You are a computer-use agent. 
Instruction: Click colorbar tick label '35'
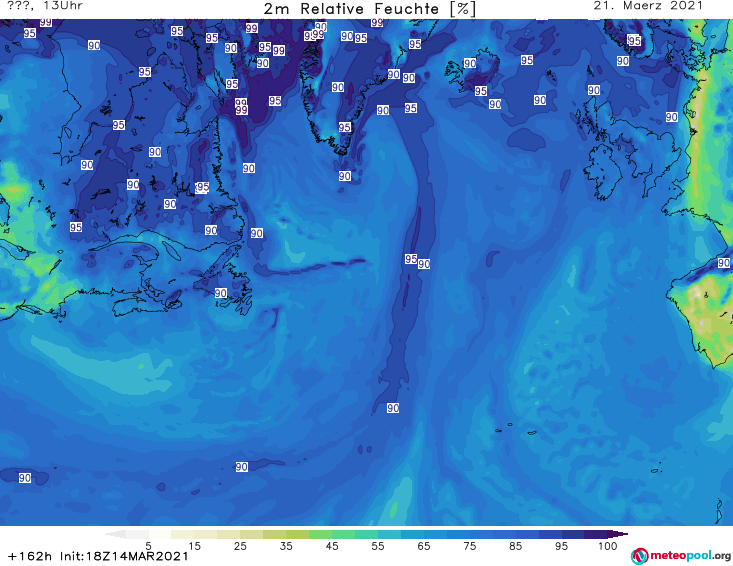(x=286, y=546)
